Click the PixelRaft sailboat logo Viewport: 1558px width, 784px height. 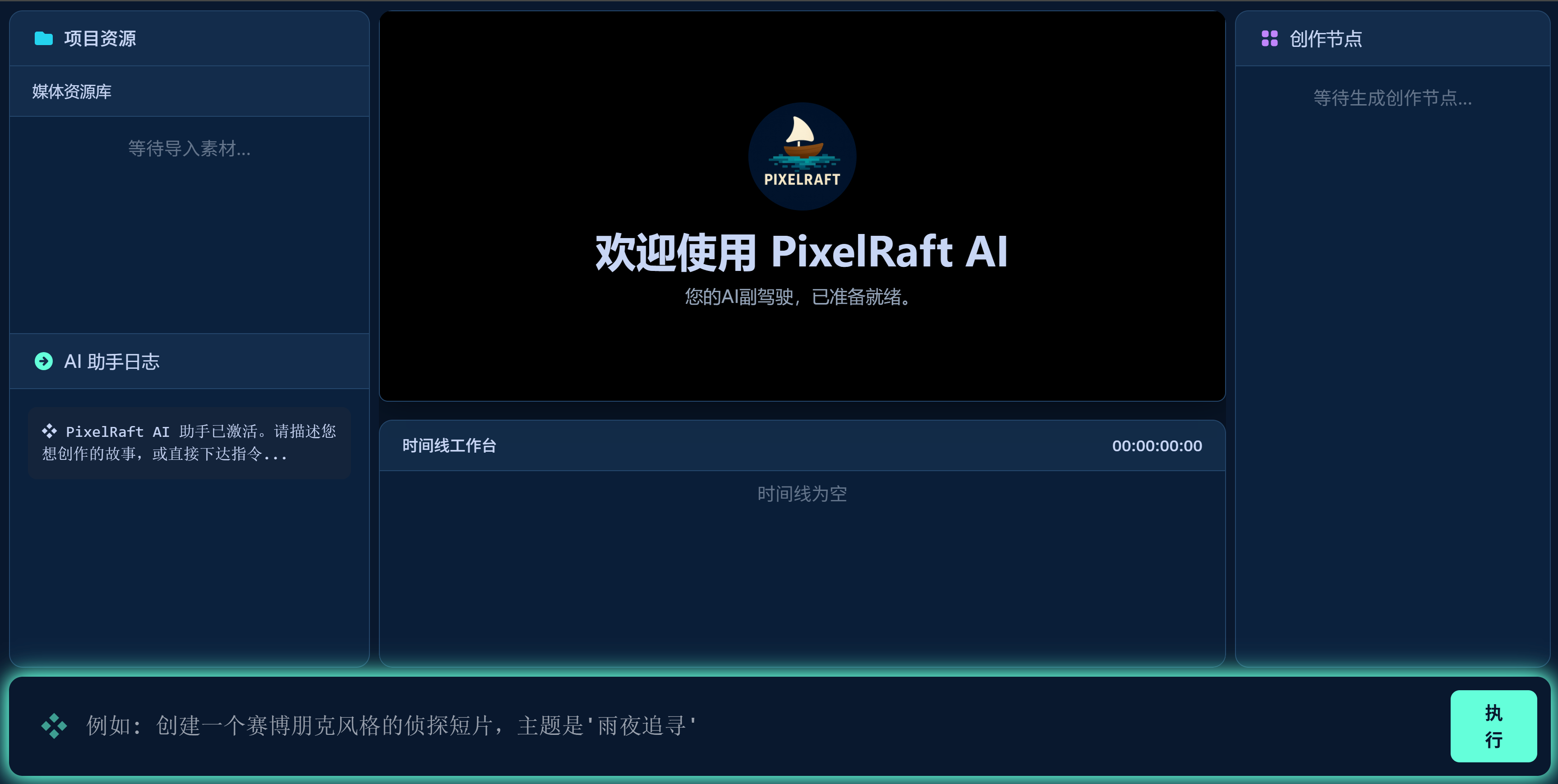802,156
